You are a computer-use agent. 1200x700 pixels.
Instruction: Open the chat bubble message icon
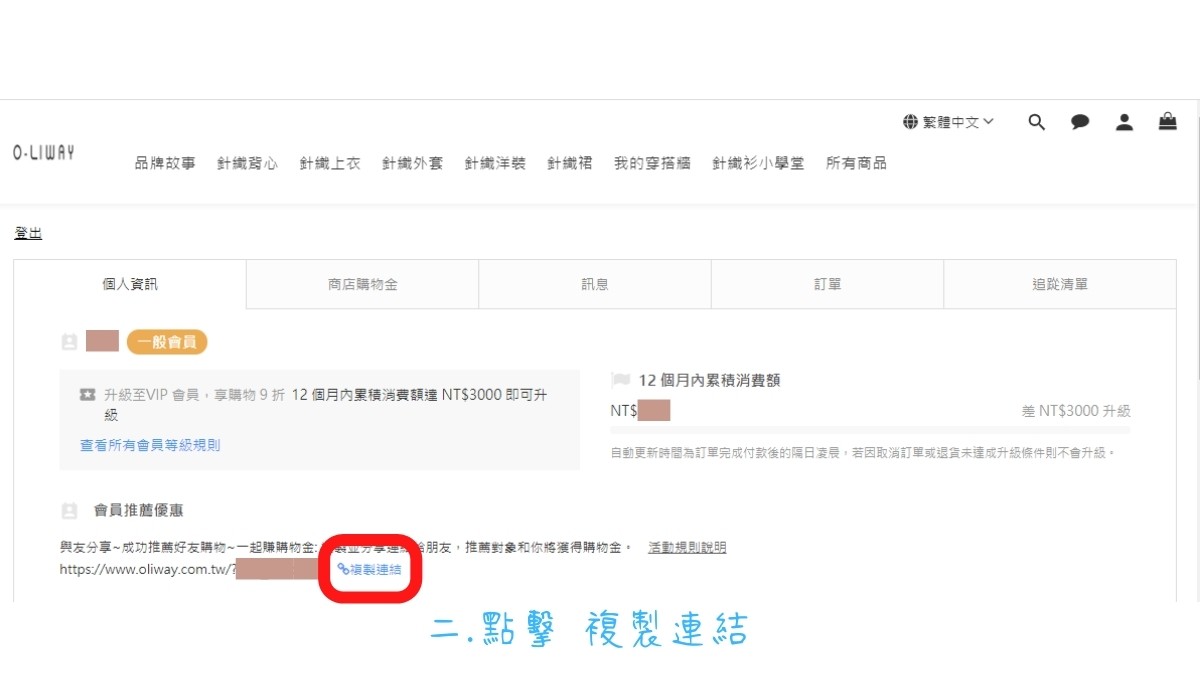tap(1080, 122)
